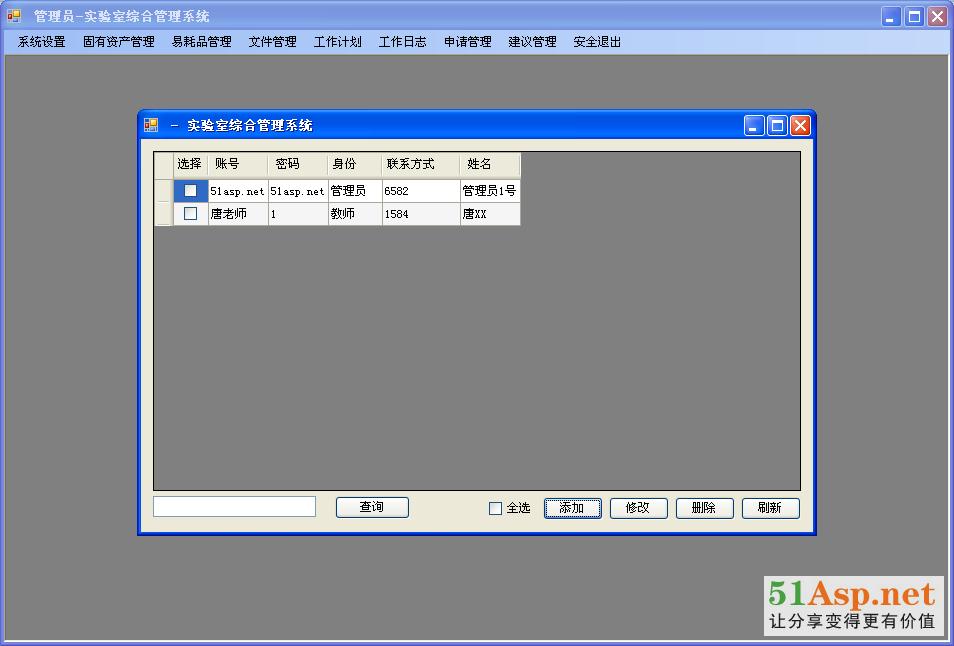The image size is (954, 646).
Task: Select the account cell 唐老师
Action: [238, 214]
